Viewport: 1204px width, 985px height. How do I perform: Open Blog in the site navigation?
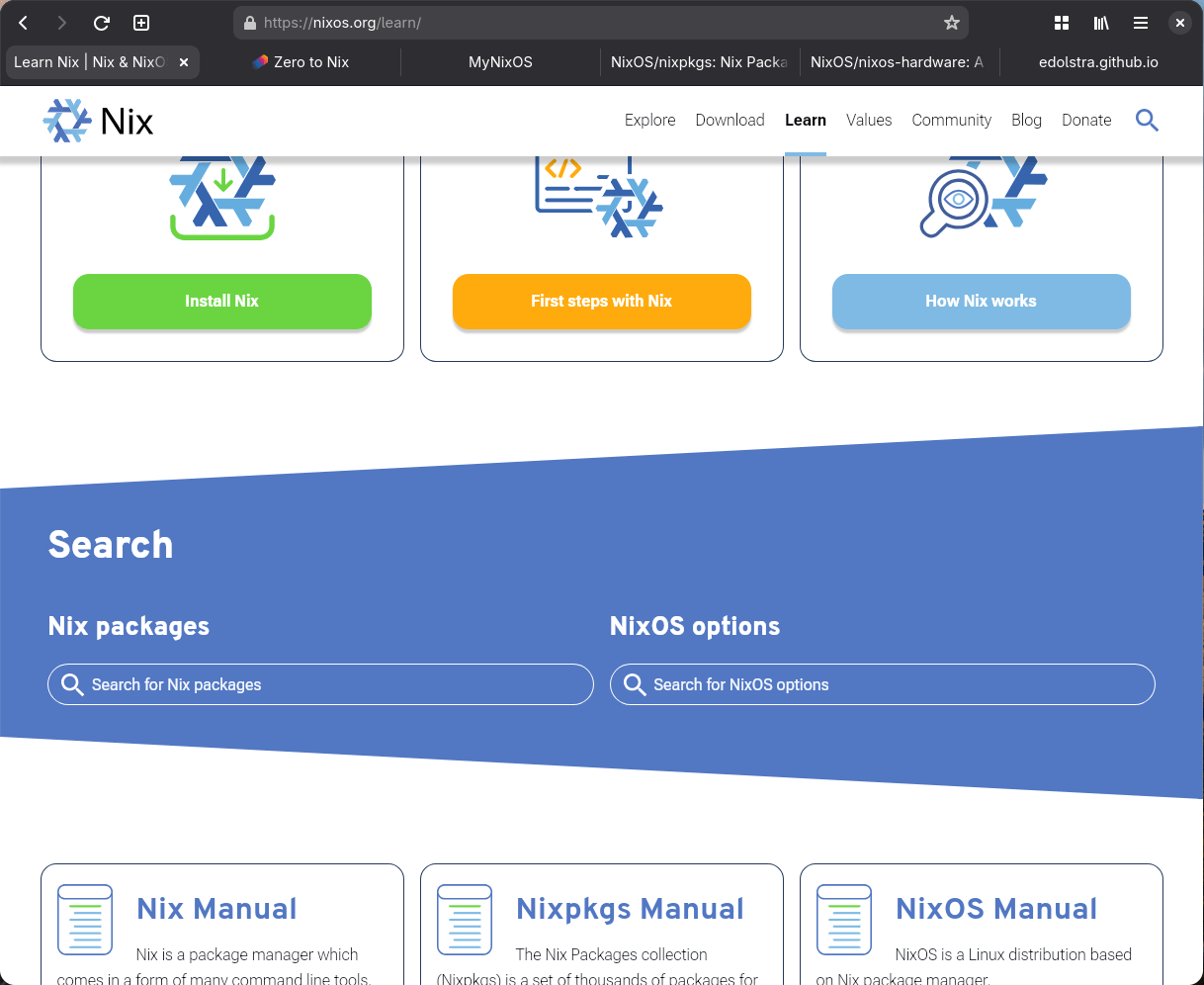[x=1026, y=120]
